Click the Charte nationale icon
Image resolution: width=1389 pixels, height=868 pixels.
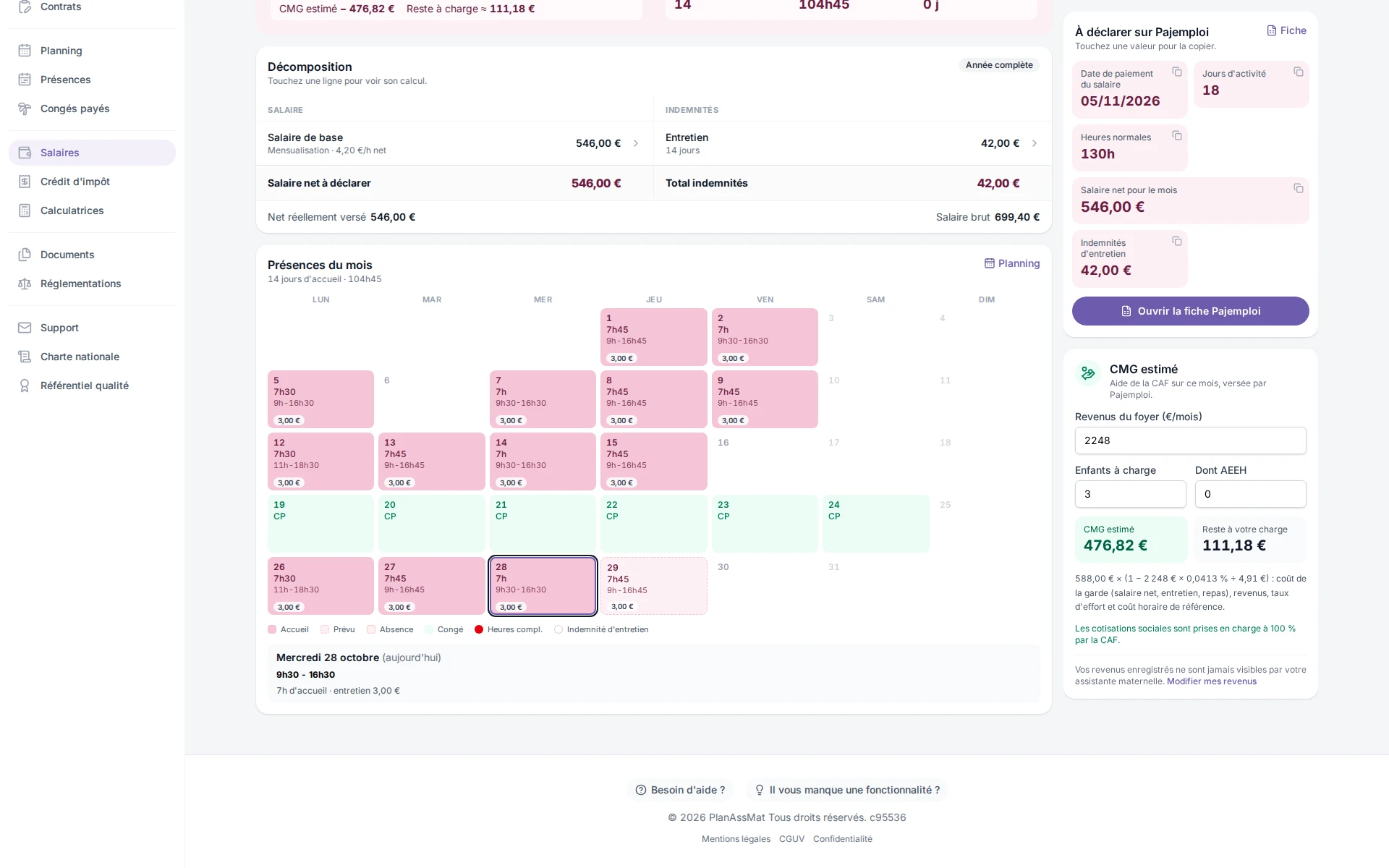(25, 357)
